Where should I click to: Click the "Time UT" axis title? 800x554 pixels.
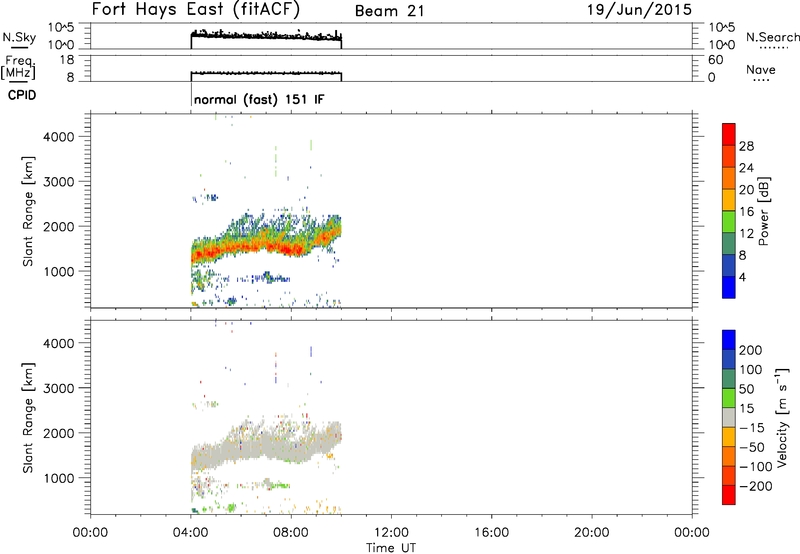pos(391,548)
